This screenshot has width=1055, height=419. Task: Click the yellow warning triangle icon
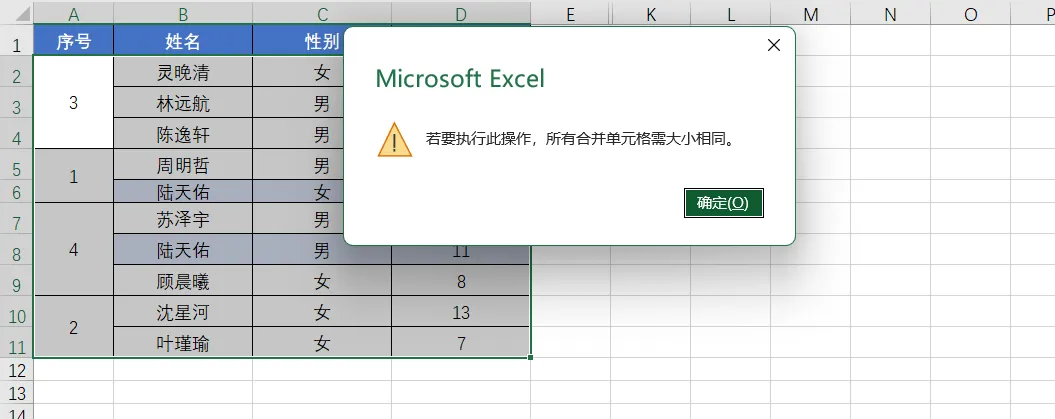[395, 140]
